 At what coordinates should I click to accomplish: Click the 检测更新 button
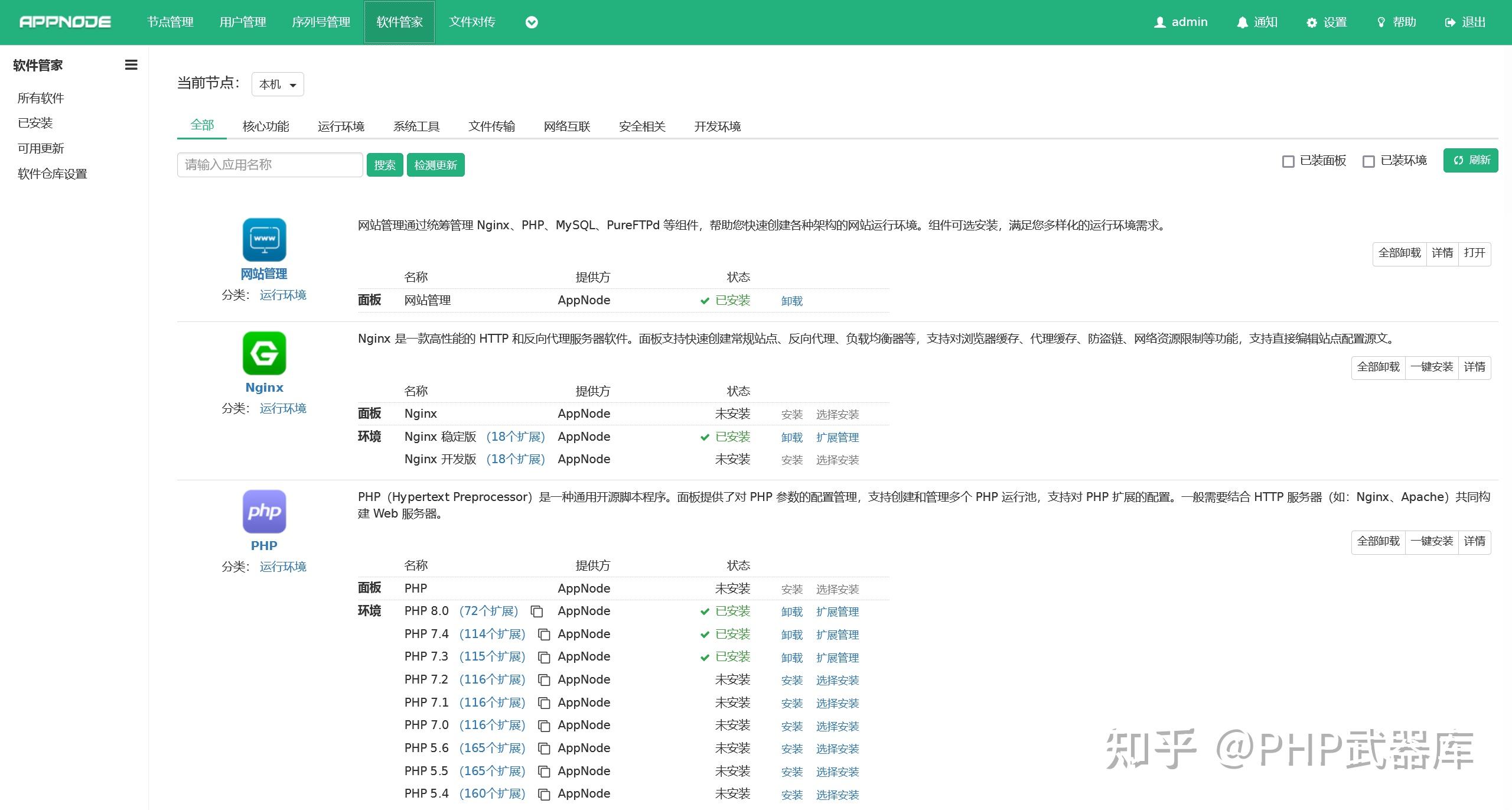(x=435, y=164)
